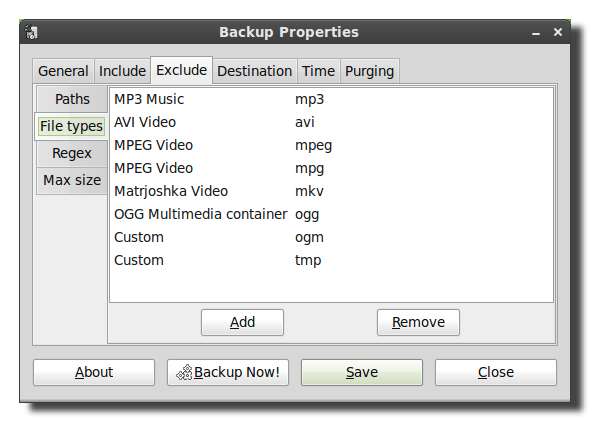Switch to the Include tab
Image resolution: width=601 pixels, height=430 pixels.
[x=122, y=71]
